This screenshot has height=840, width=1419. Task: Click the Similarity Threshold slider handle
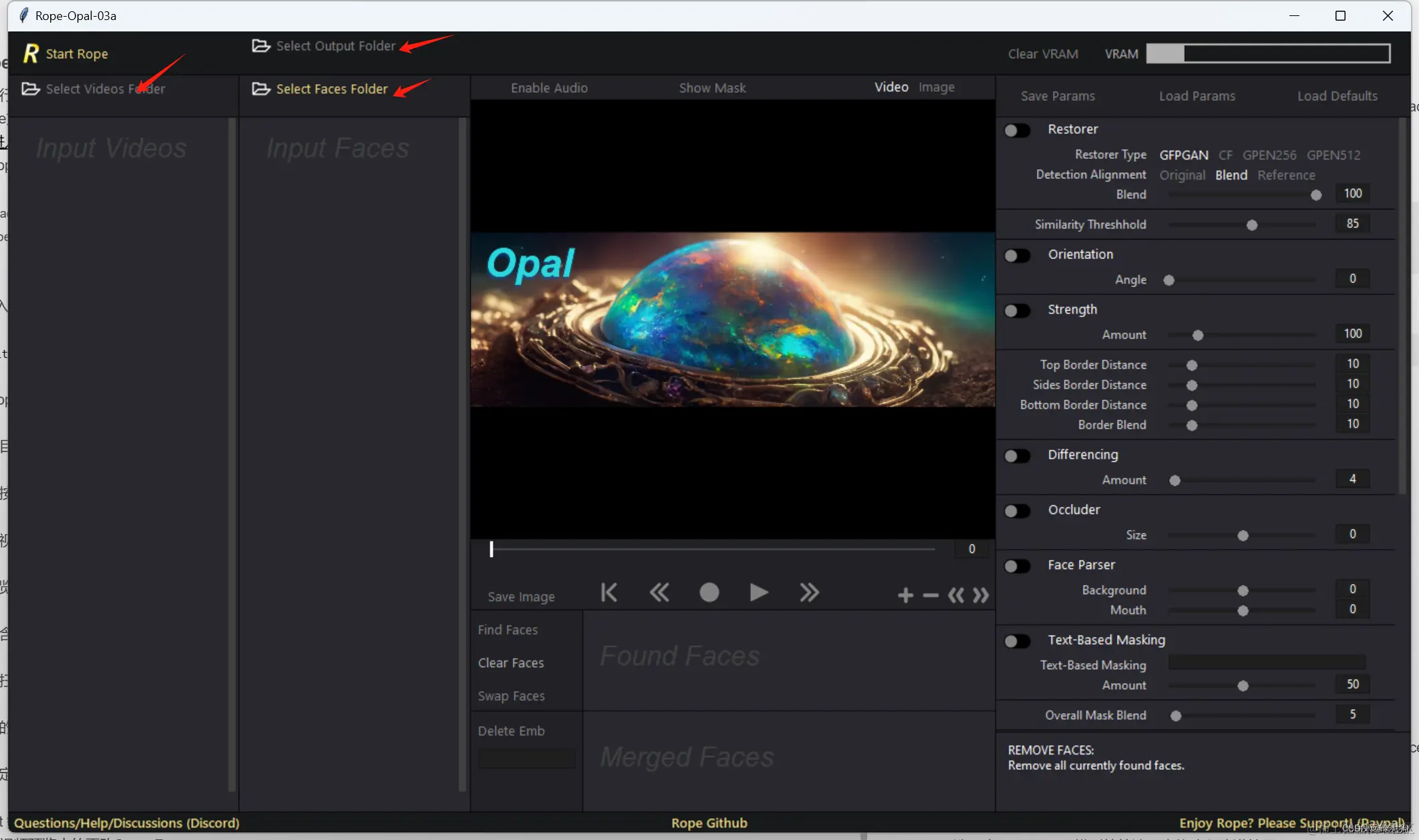tap(1252, 225)
